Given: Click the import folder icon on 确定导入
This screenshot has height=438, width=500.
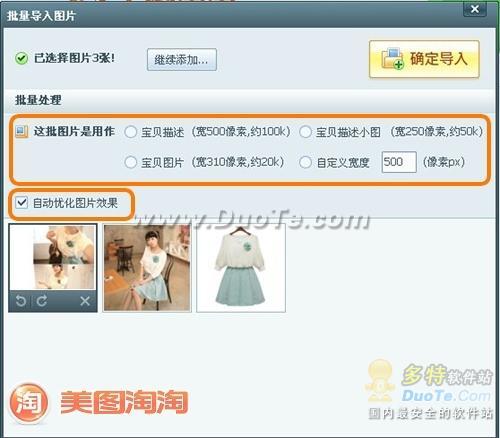Looking at the screenshot, I should click(392, 59).
